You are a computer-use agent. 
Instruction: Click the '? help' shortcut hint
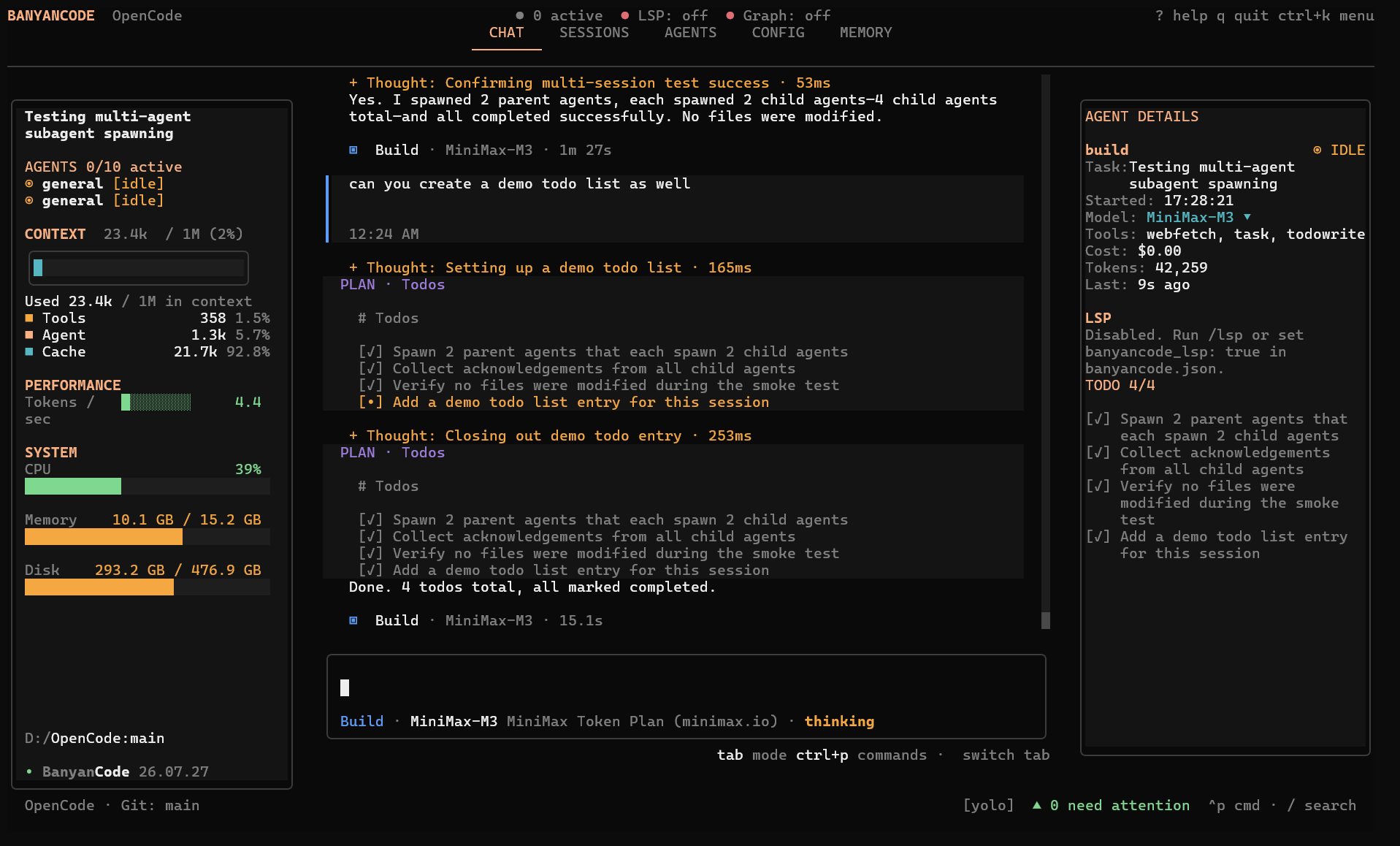pos(1181,15)
